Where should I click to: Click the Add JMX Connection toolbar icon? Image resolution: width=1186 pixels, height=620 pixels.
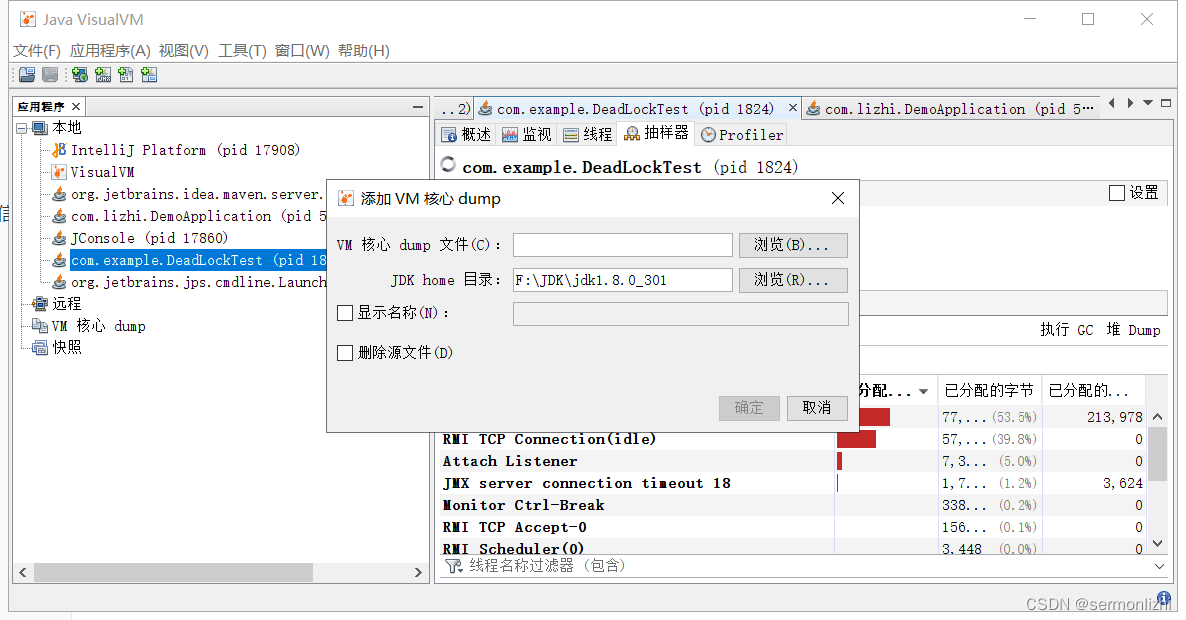coord(103,75)
